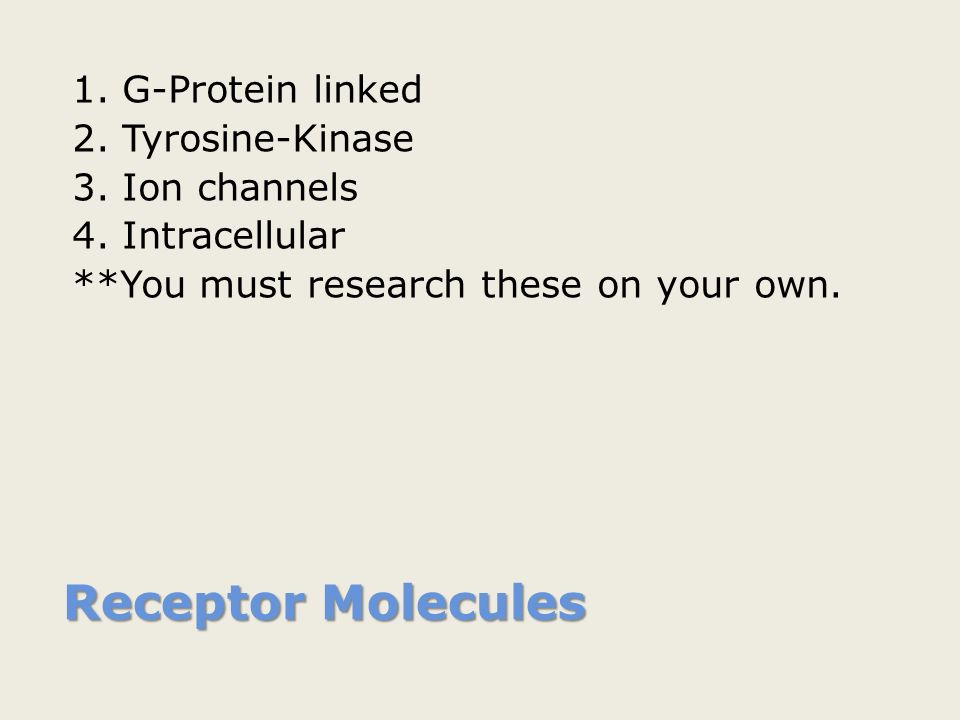960x720 pixels.
Task: Click the number 3 list marker
Action: (x=91, y=188)
